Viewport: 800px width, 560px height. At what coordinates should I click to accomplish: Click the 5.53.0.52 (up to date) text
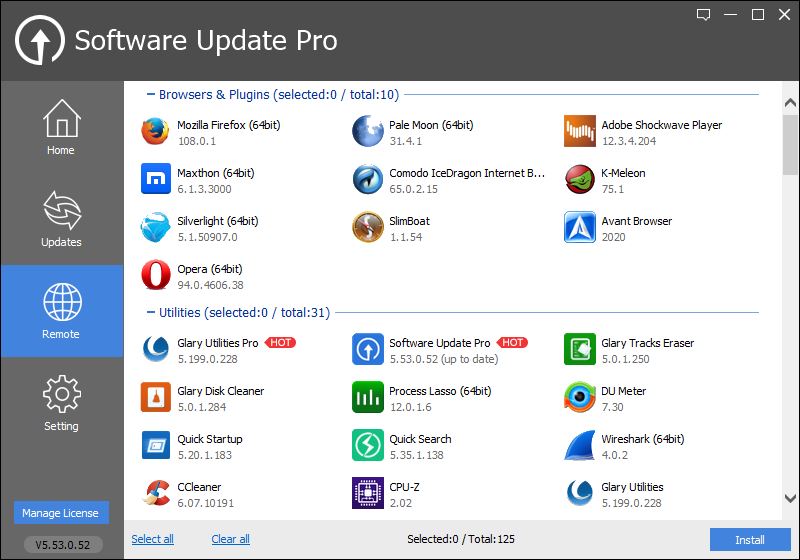click(x=444, y=359)
